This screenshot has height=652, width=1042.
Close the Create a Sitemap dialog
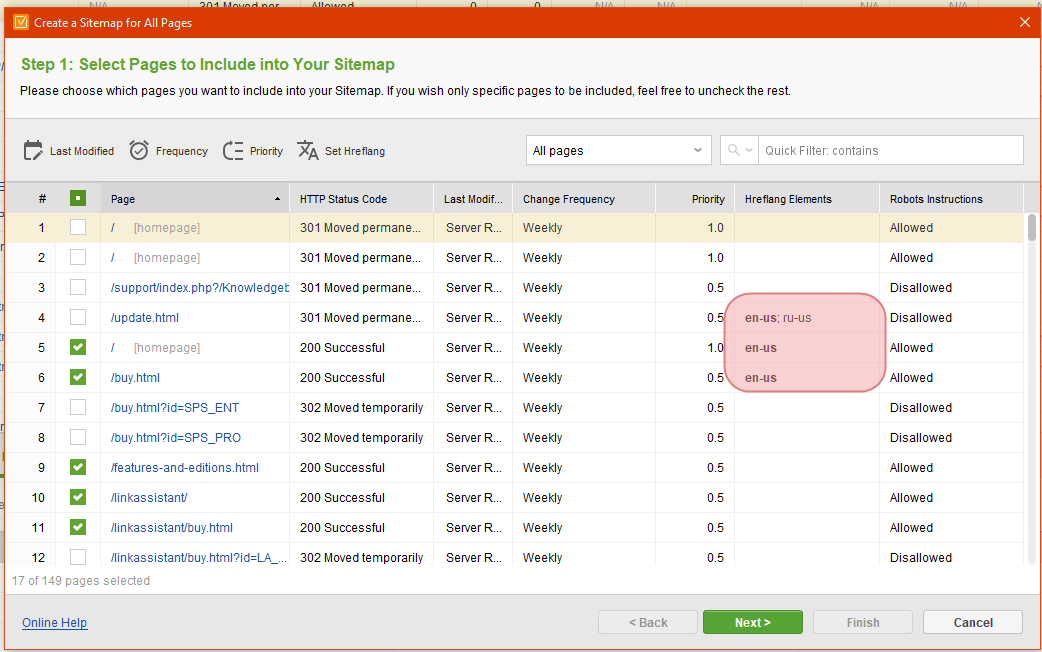coord(1025,23)
